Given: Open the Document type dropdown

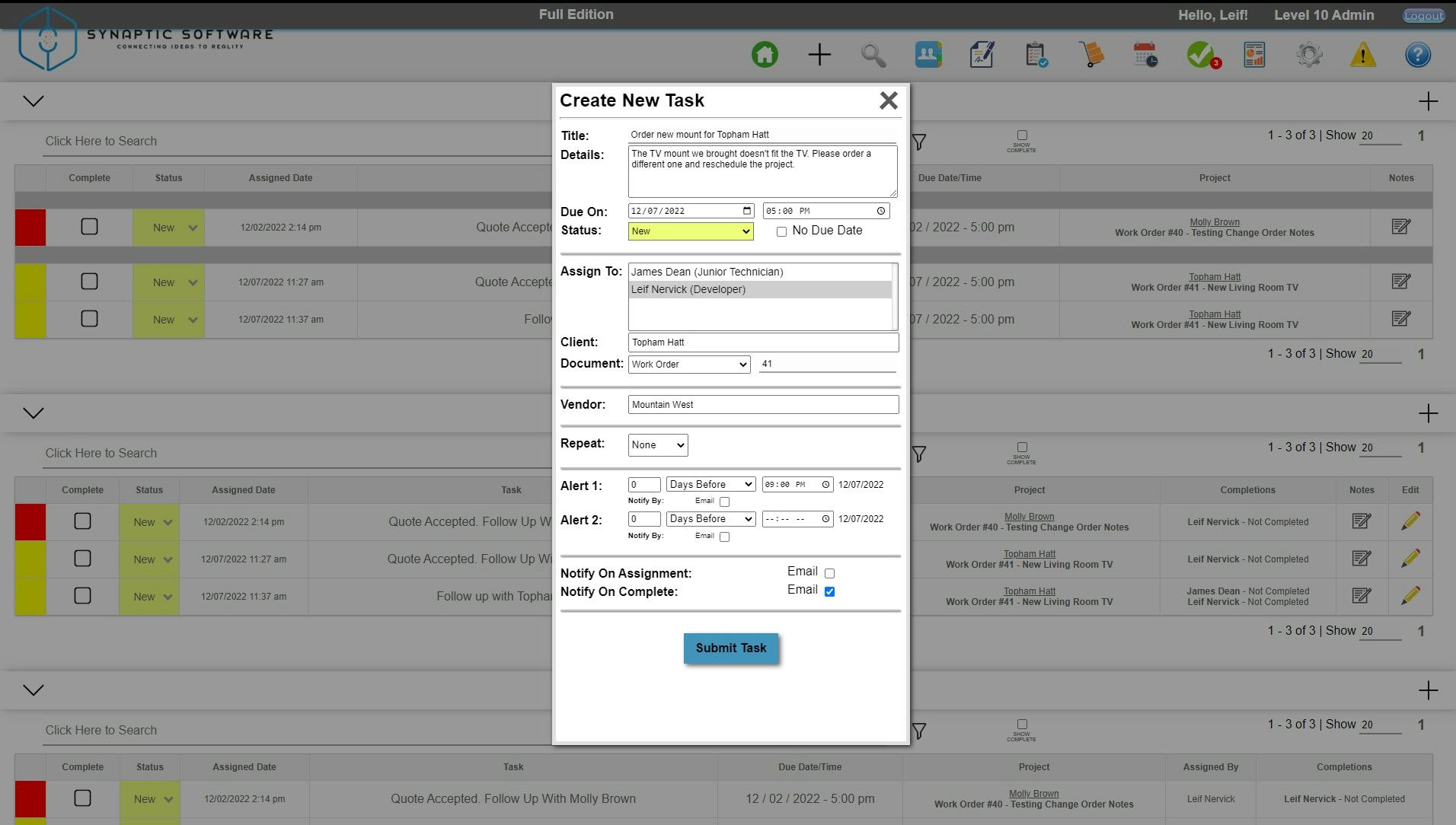Looking at the screenshot, I should pyautogui.click(x=688, y=365).
